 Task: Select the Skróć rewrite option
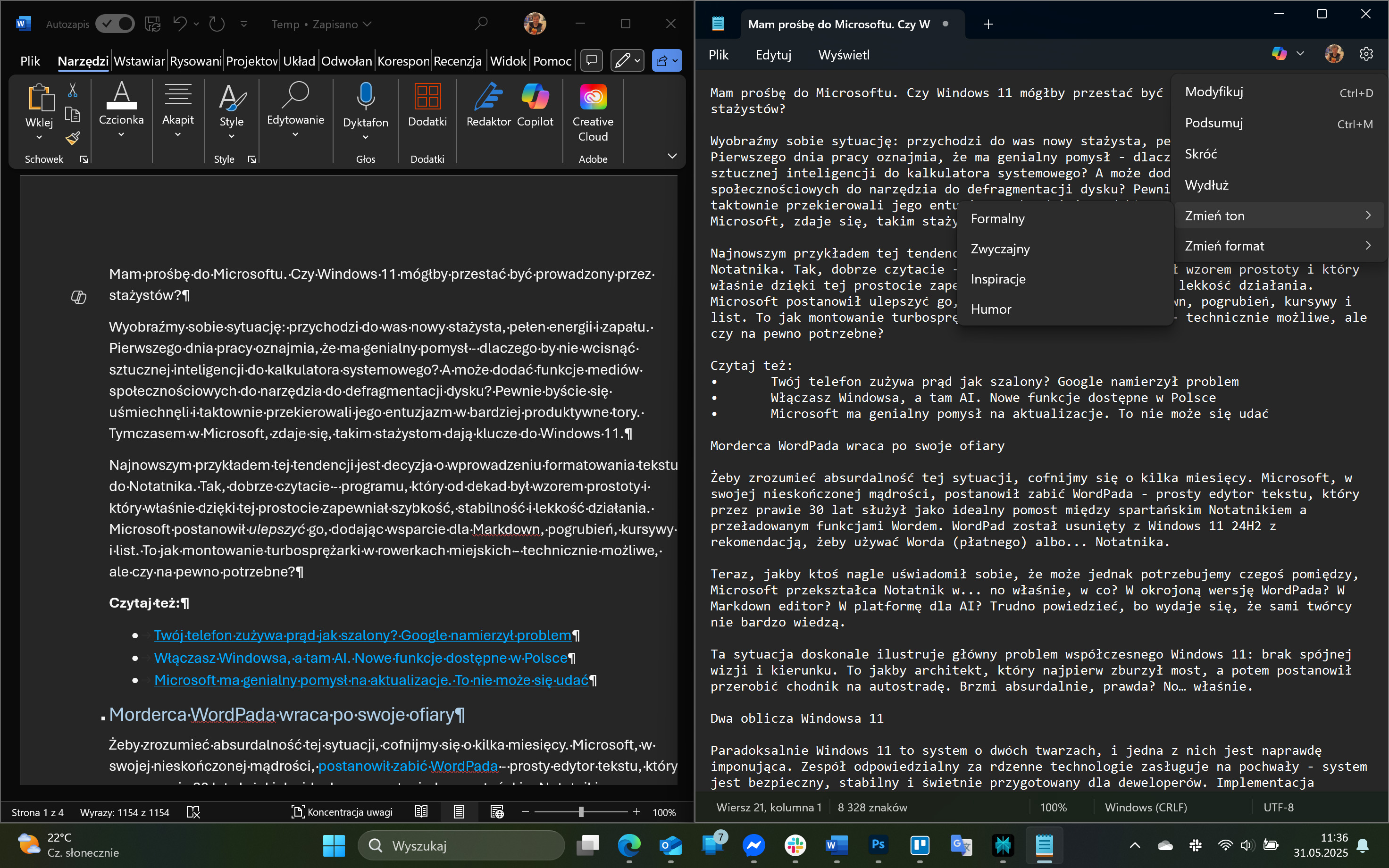(x=1279, y=154)
